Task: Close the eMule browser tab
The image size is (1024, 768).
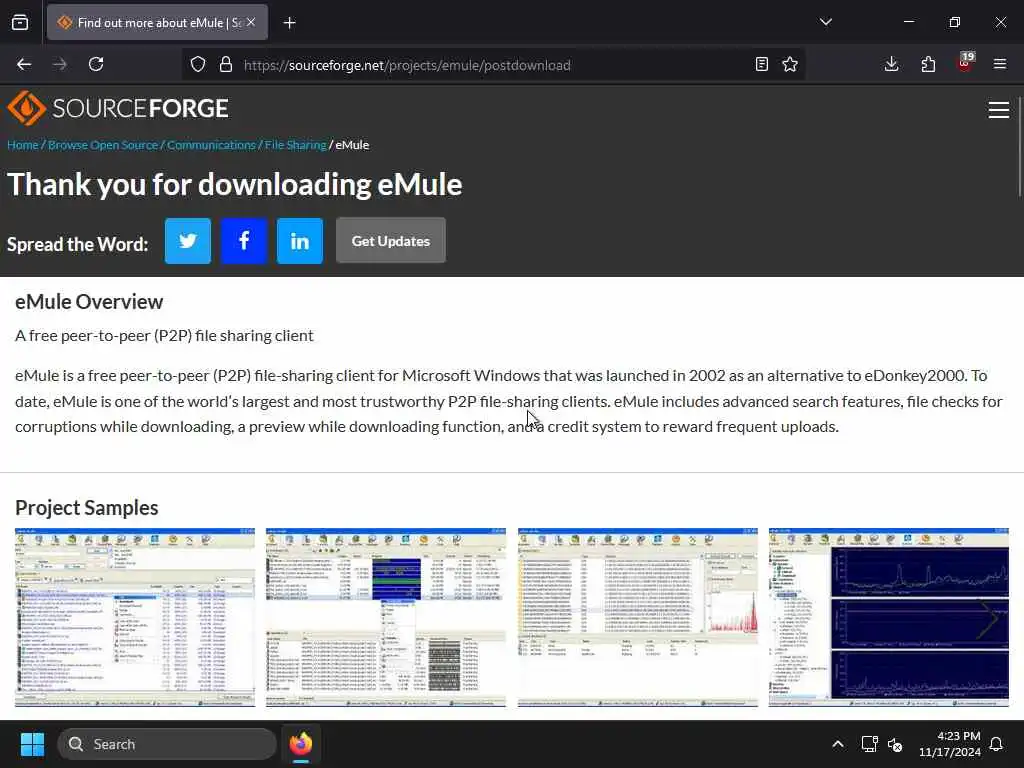Action: point(251,22)
